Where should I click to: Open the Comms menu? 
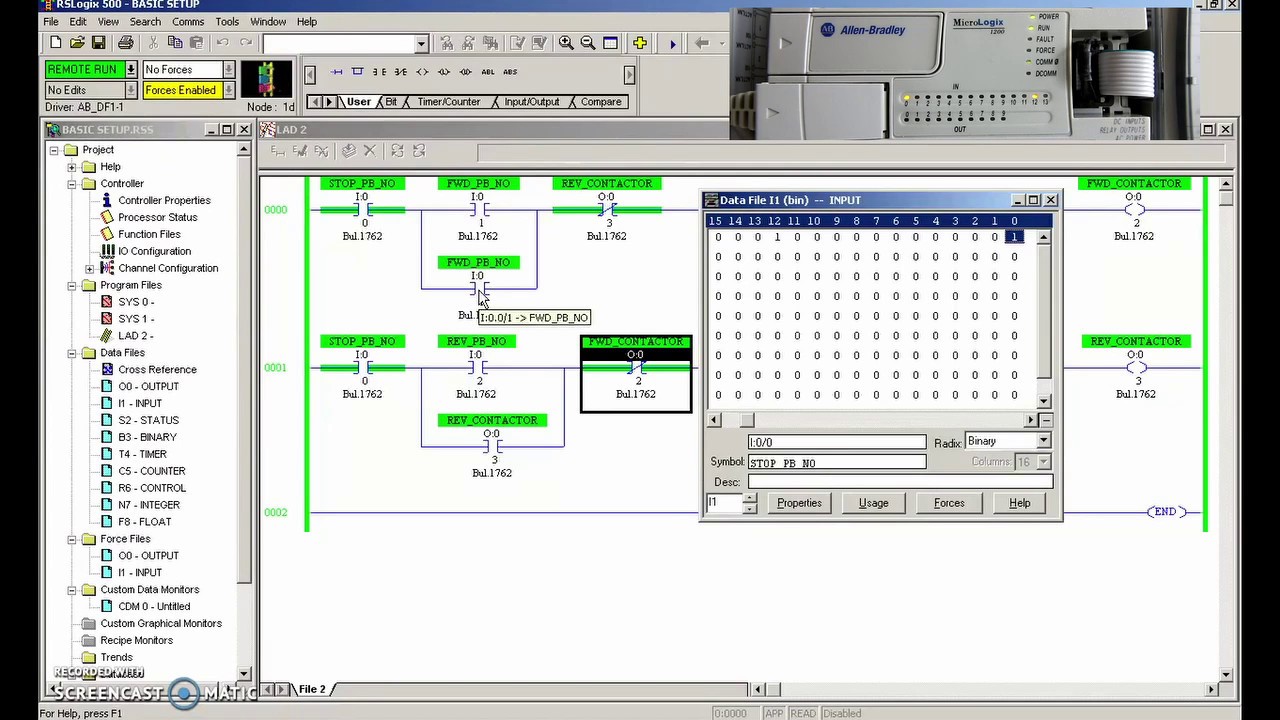[x=188, y=21]
